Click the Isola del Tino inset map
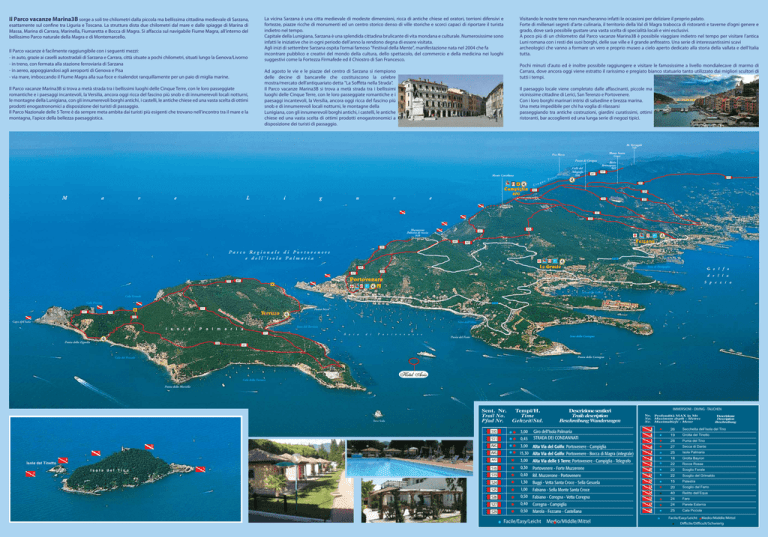The image size is (768, 537). (x=125, y=469)
